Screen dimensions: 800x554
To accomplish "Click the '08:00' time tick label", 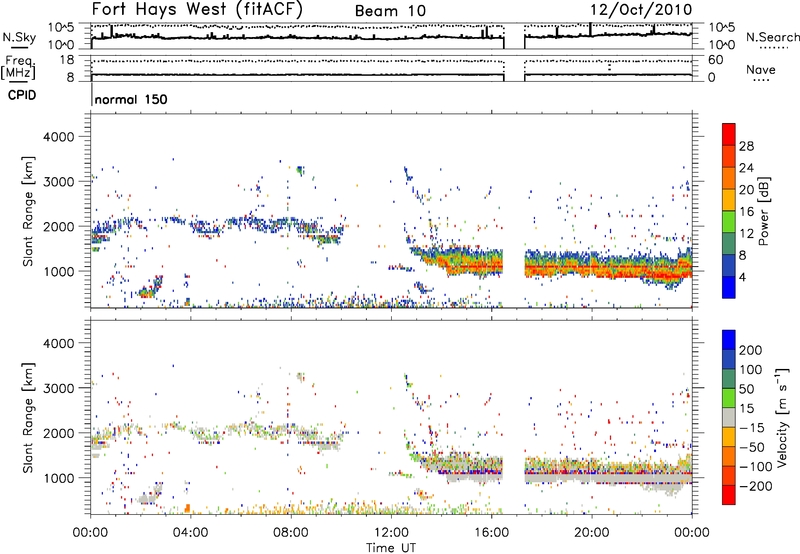I will coord(291,533).
